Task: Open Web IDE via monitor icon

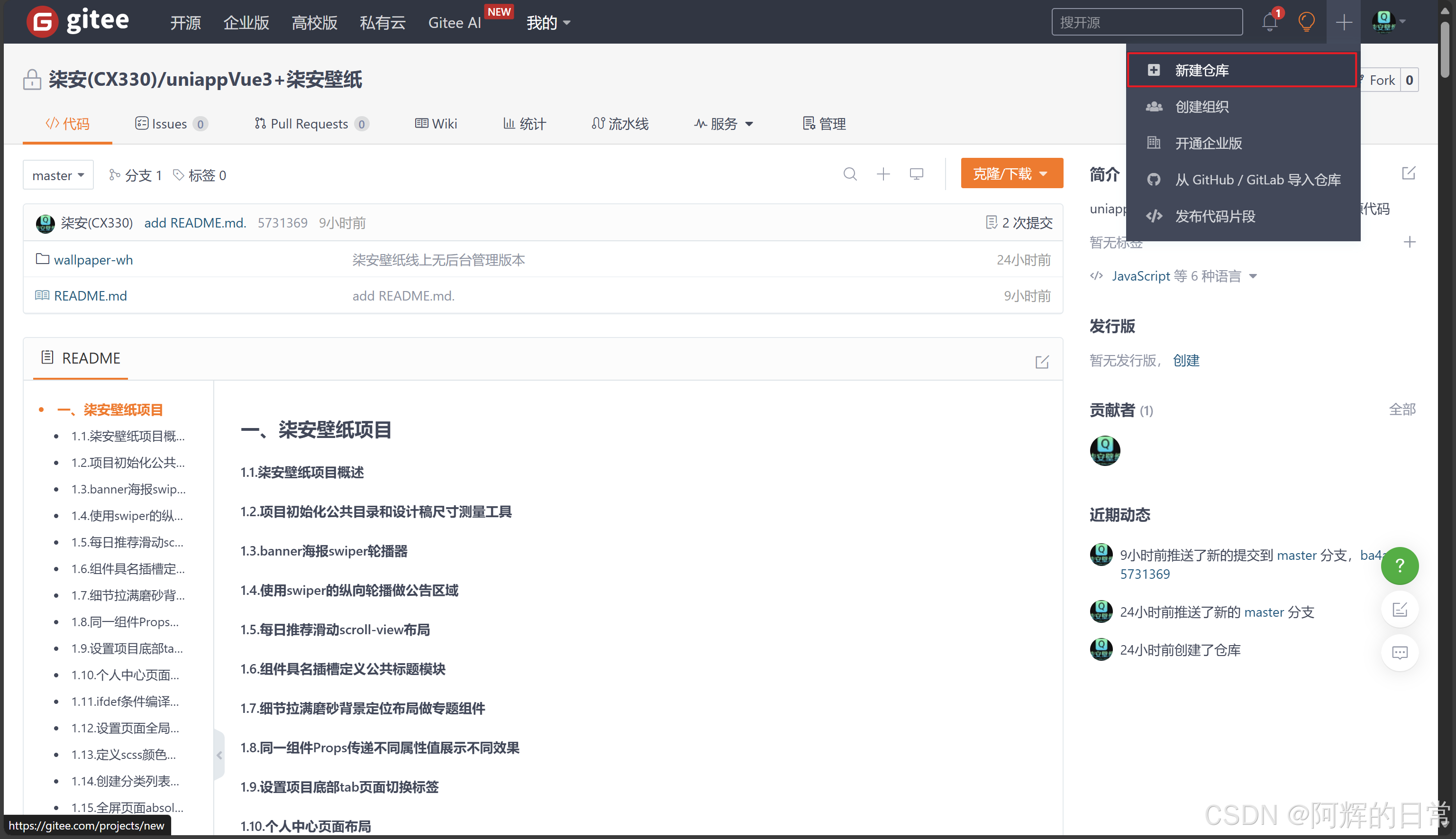Action: point(916,174)
